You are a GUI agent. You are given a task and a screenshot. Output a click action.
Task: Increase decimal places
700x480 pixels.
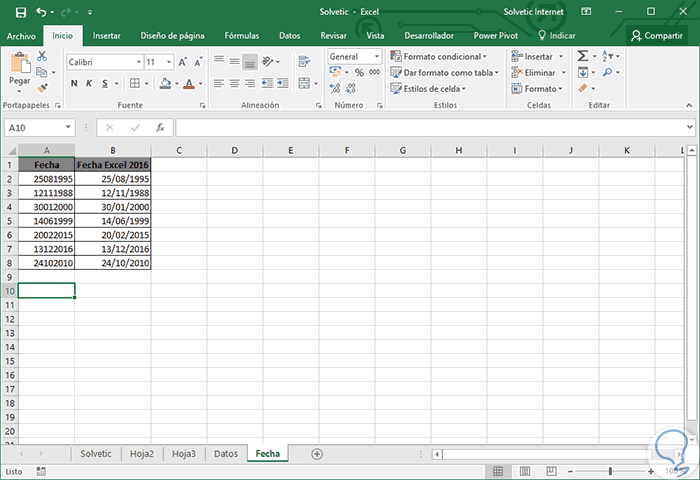335,88
